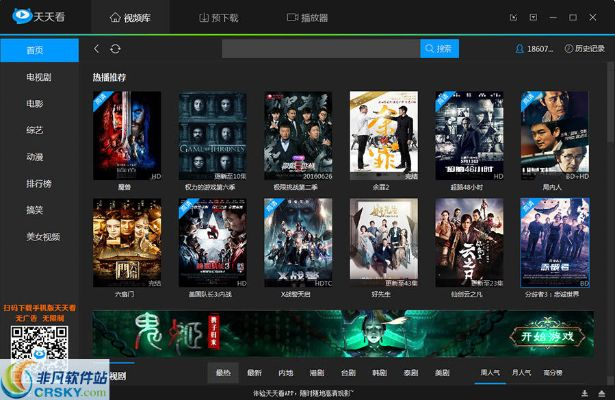The width and height of the screenshot is (615, 400).
Task: Open the 权力的游戏第六季 poster thumbnail
Action: click(x=212, y=136)
